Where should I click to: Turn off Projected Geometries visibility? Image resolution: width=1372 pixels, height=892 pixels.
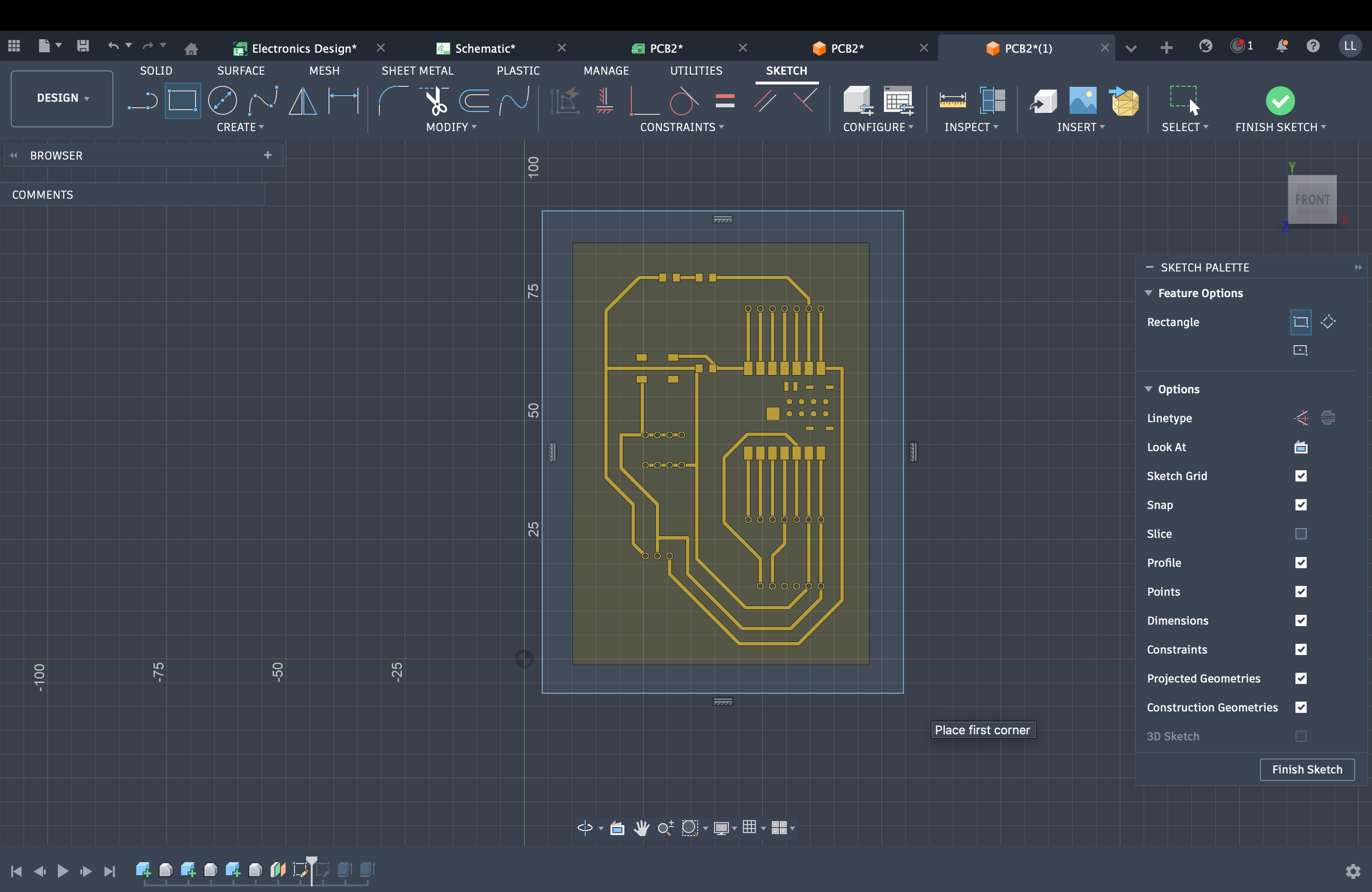pos(1301,679)
